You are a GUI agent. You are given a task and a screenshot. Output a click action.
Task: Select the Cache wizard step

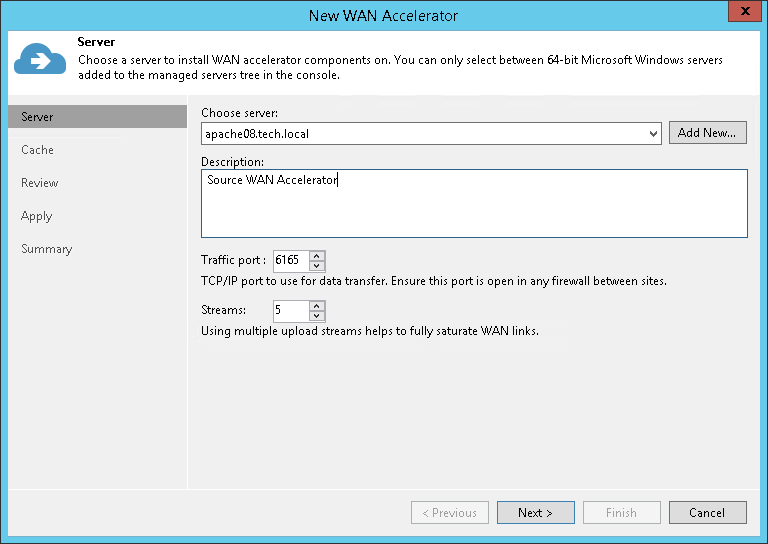pos(38,150)
